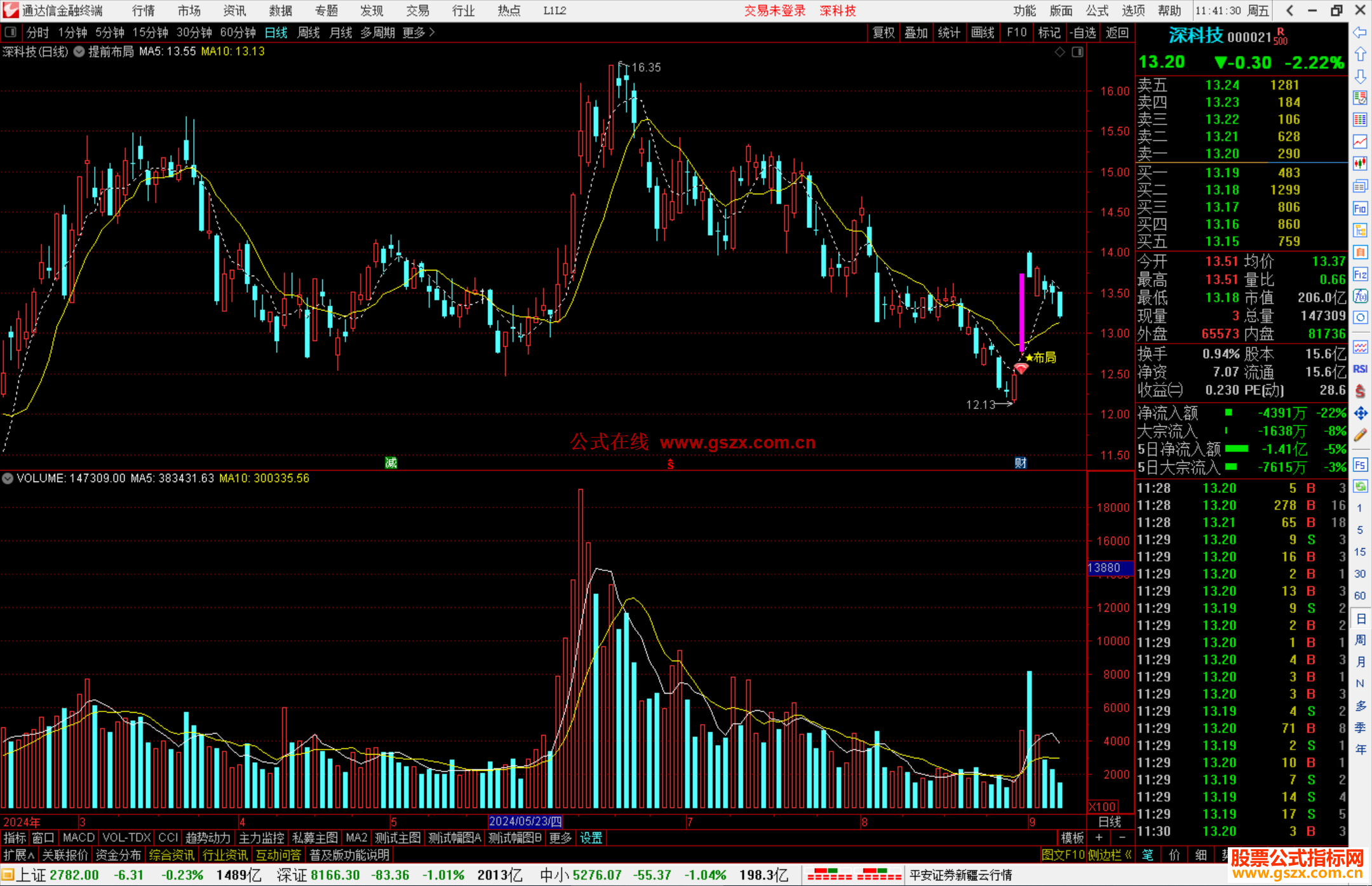1372x886 pixels.
Task: Toggle the indicator icon before 提前布局
Action: (79, 52)
